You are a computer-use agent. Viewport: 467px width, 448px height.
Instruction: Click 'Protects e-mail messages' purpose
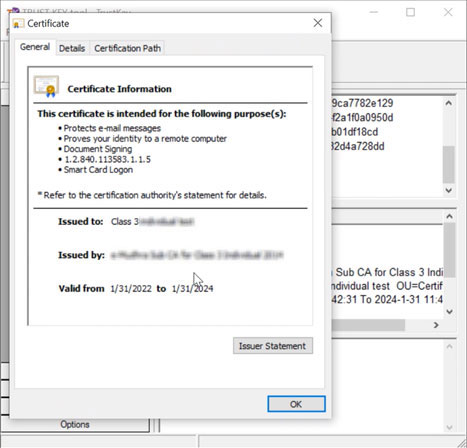[112, 128]
